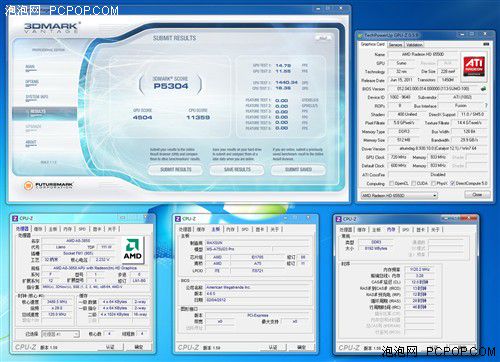The height and width of the screenshot is (362, 500).
Task: Open SPD tab in CPU-Z processor window
Action: click(x=82, y=229)
